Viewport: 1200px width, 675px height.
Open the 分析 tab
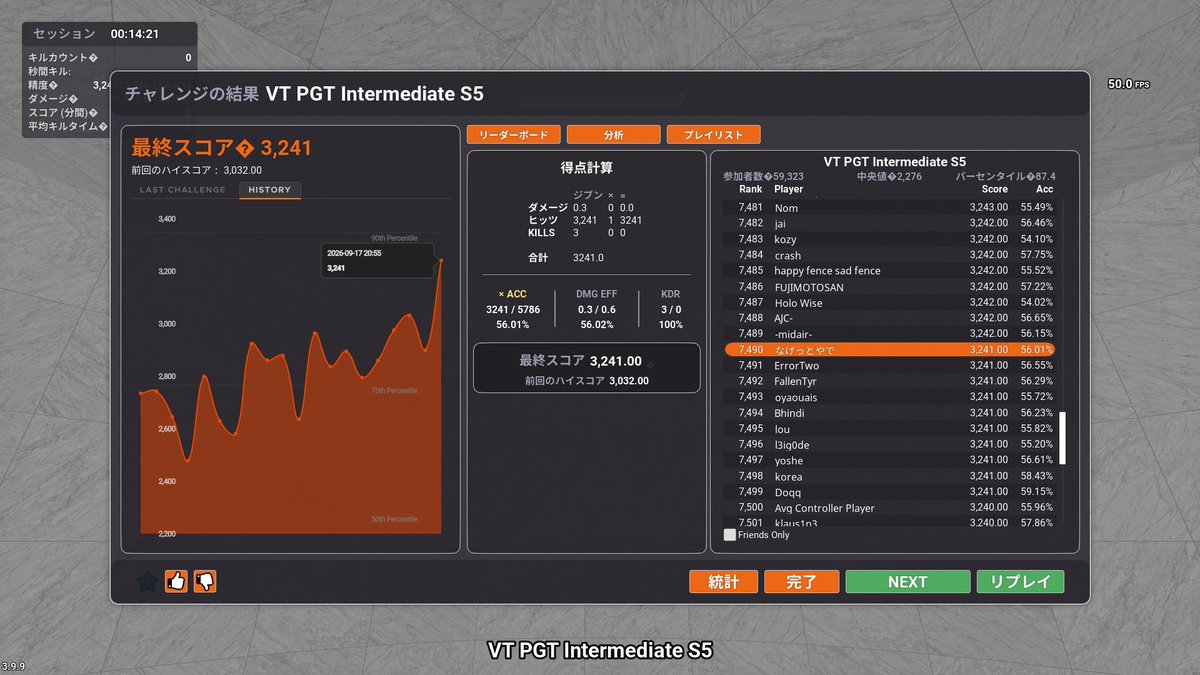point(614,134)
